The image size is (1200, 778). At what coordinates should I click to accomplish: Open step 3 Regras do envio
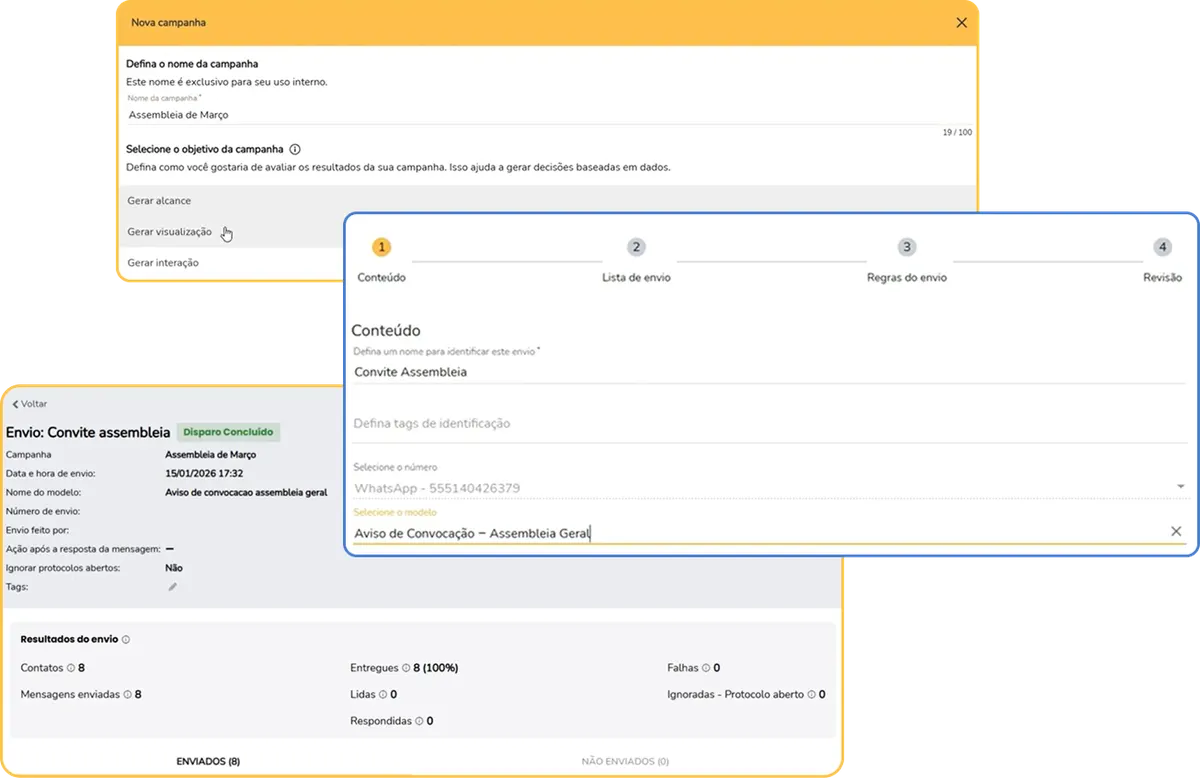pos(906,259)
